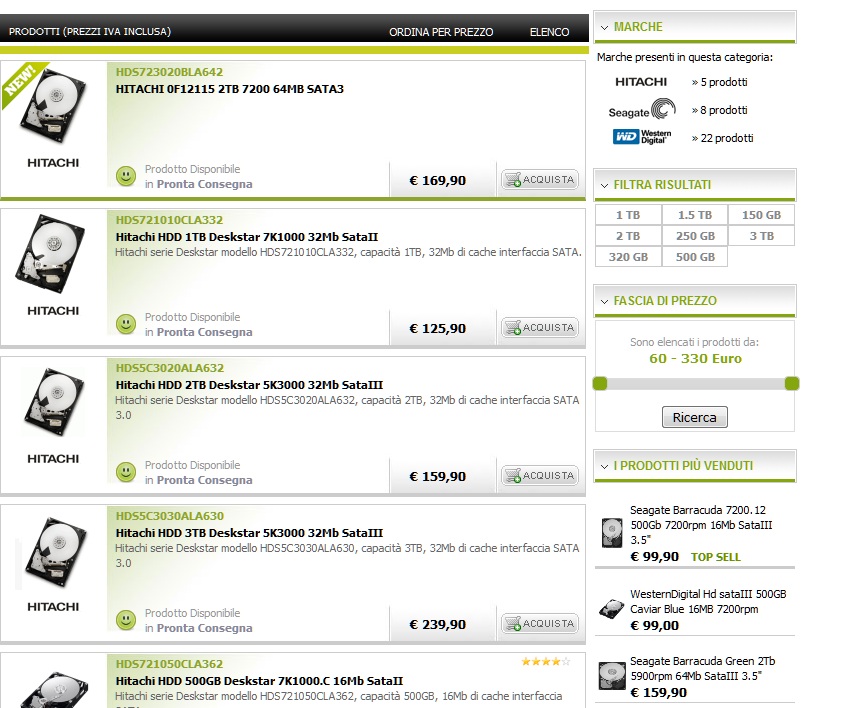Filter results by 320 GB capacity
The height and width of the screenshot is (708, 865).
[628, 257]
